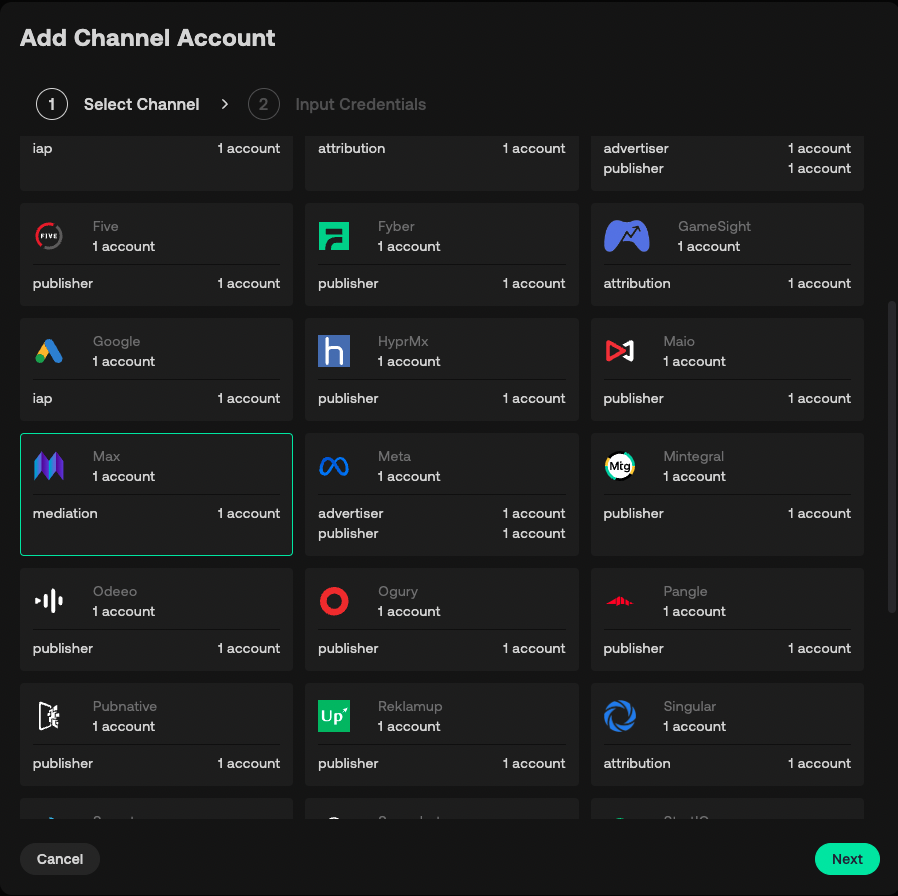Click the Singular blue swirl logo
This screenshot has width=898, height=896.
coord(620,716)
